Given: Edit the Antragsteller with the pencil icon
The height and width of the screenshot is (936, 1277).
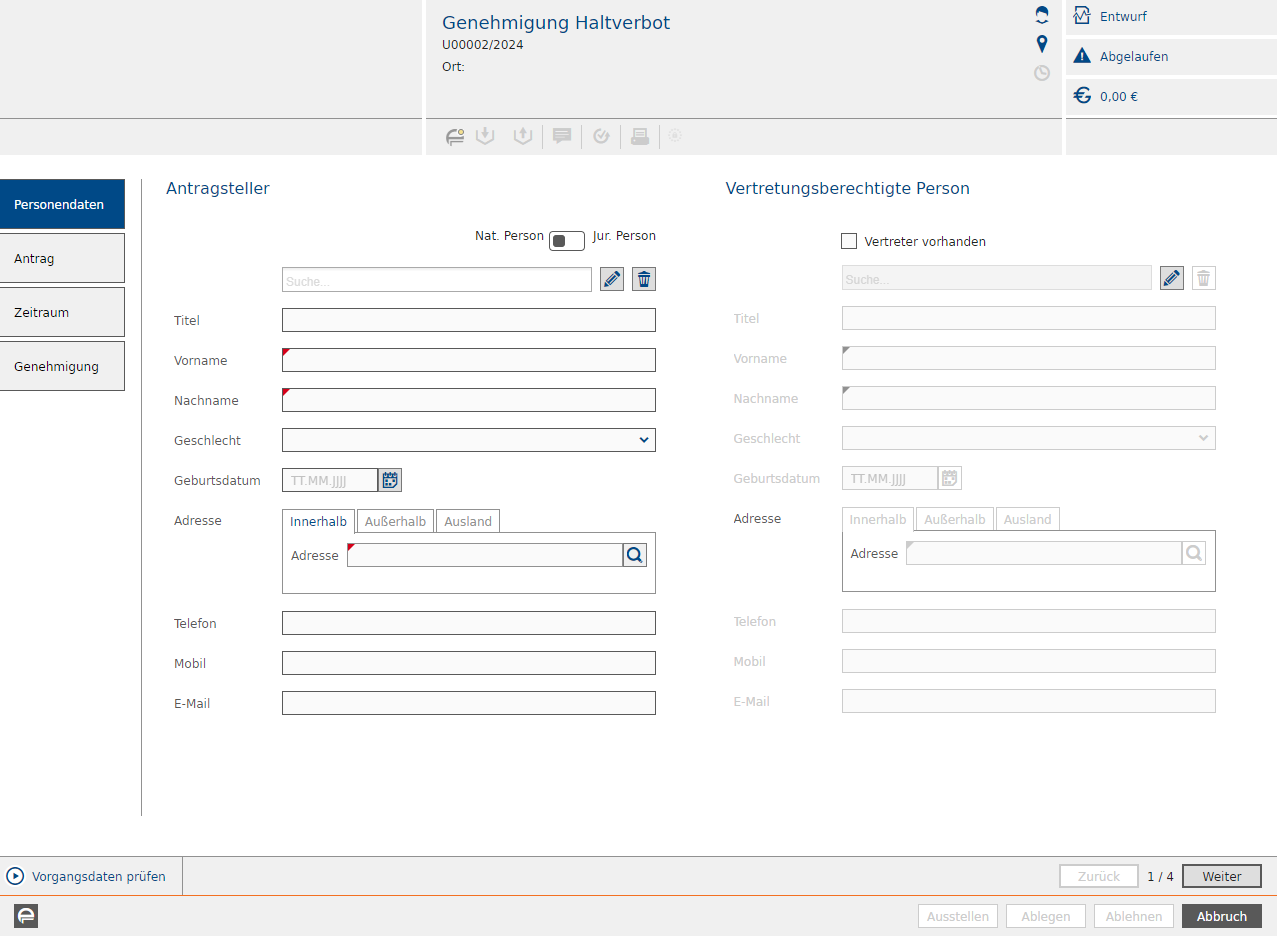Looking at the screenshot, I should [x=612, y=280].
